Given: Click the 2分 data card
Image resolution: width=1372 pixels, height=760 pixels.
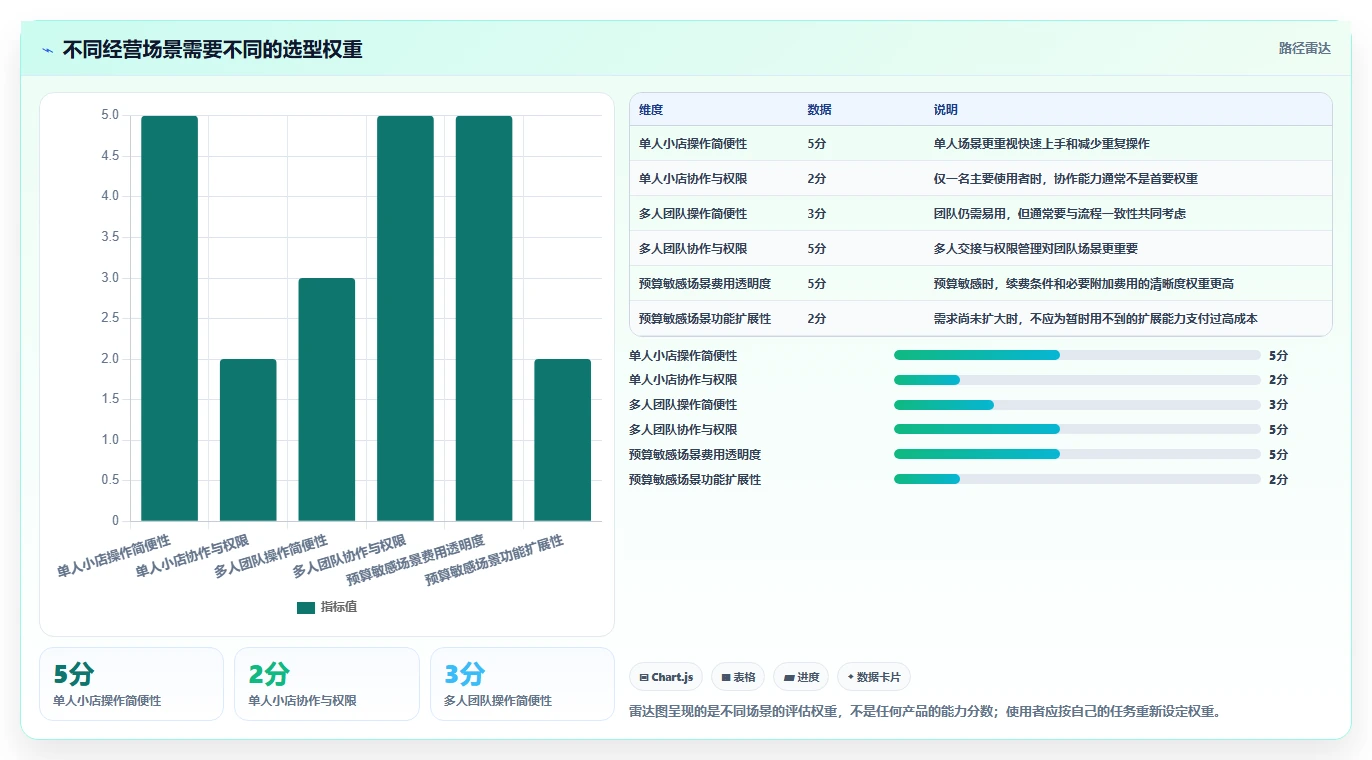Looking at the screenshot, I should tap(327, 684).
